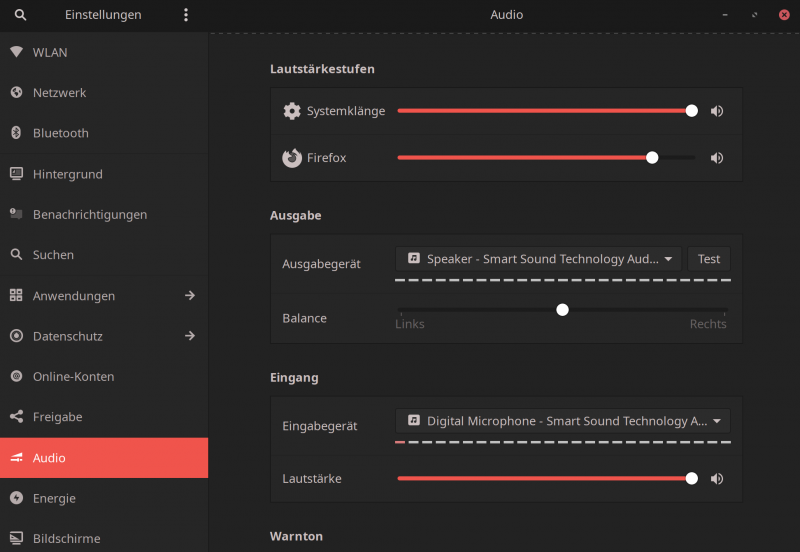Mute Systemklänge with its speaker icon
Screen dimensions: 800x552
coord(717,111)
